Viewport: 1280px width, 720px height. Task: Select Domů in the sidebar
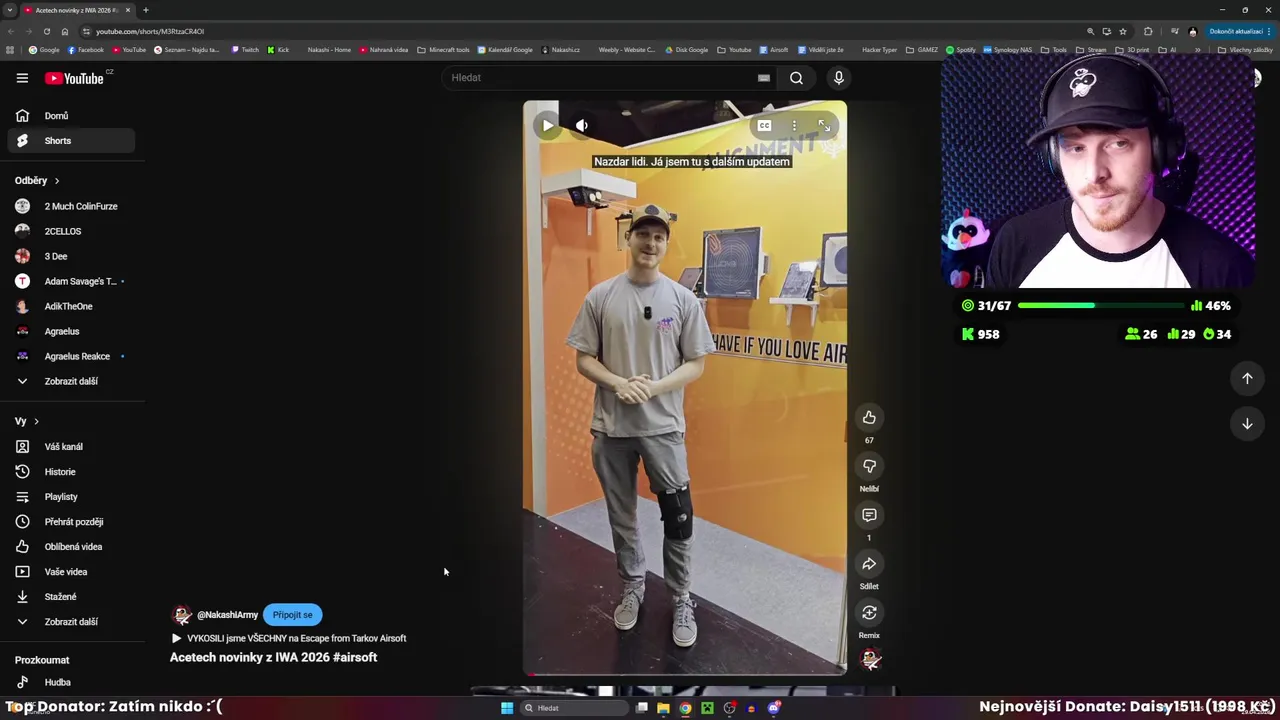coord(71,116)
